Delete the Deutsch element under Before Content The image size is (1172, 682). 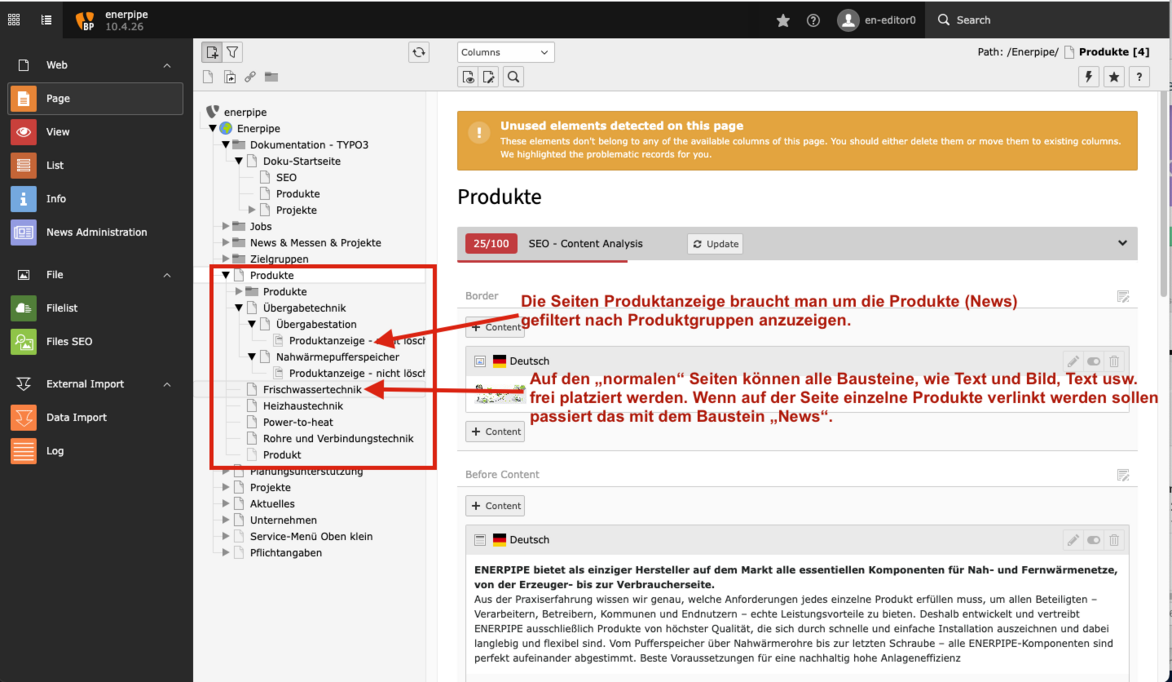coord(1114,540)
